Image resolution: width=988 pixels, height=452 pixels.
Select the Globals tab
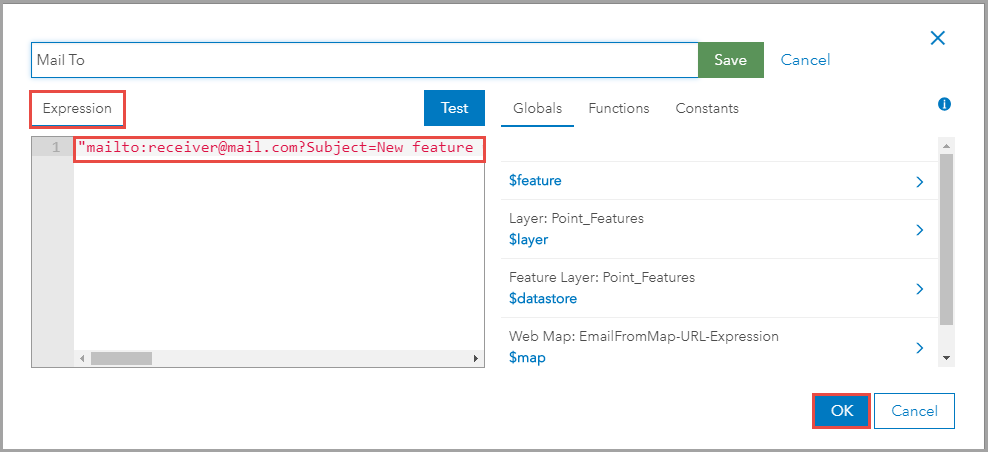[537, 108]
